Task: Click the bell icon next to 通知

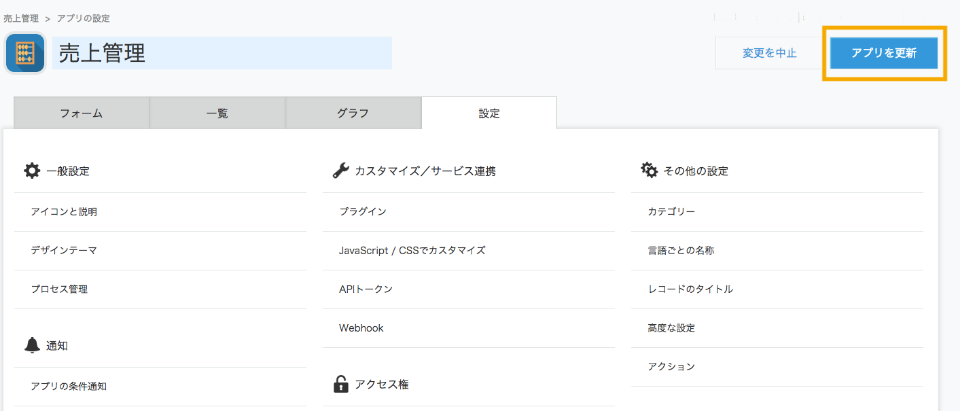Action: pos(32,345)
